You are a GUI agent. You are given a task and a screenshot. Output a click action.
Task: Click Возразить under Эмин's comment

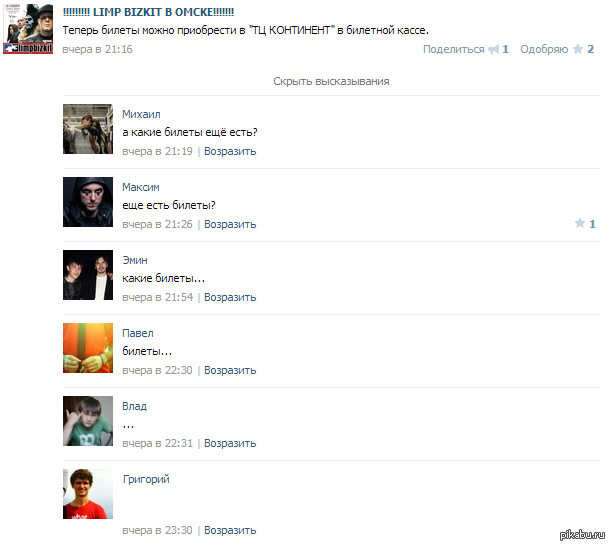pos(230,297)
